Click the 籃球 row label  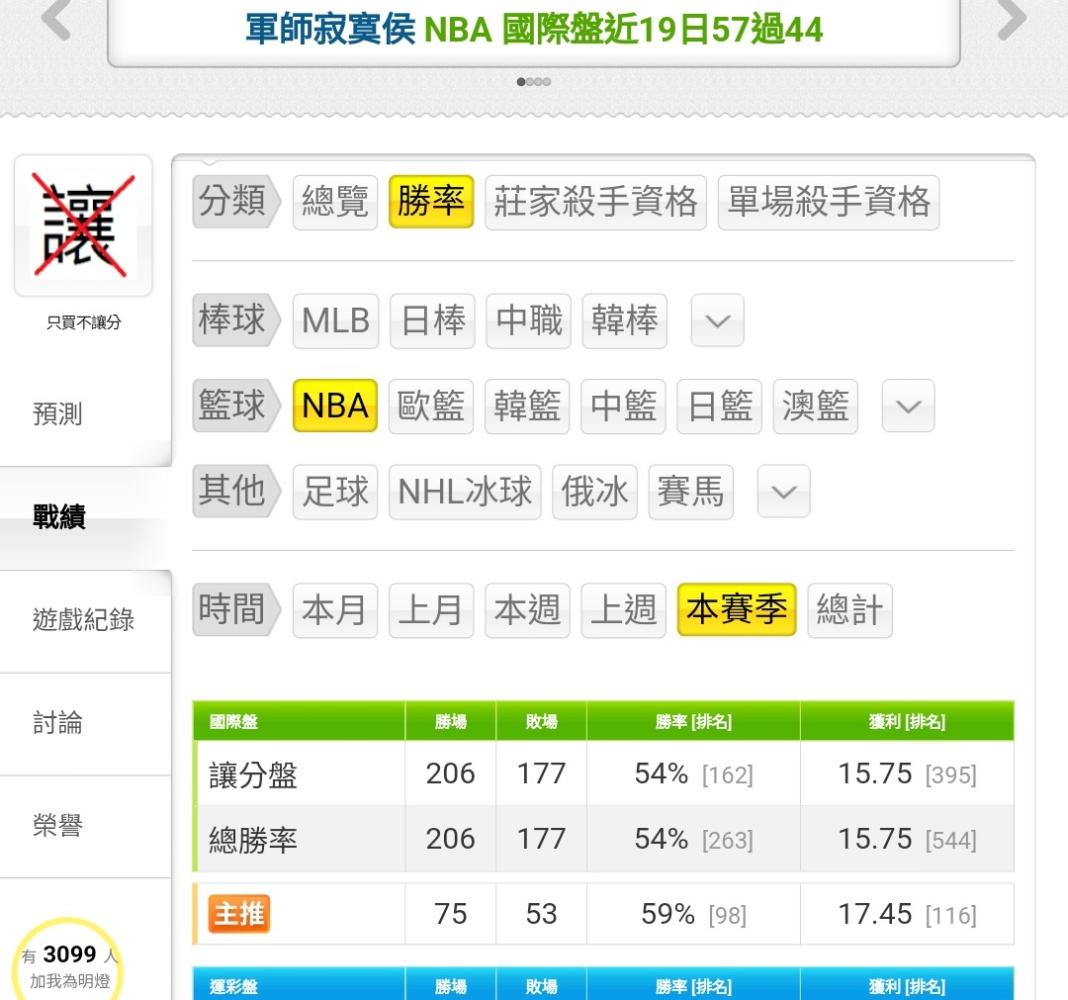pos(235,406)
